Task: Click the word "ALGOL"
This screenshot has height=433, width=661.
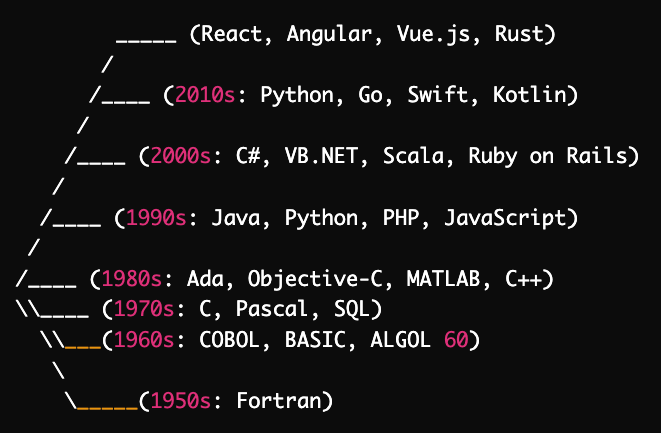Action: 401,339
